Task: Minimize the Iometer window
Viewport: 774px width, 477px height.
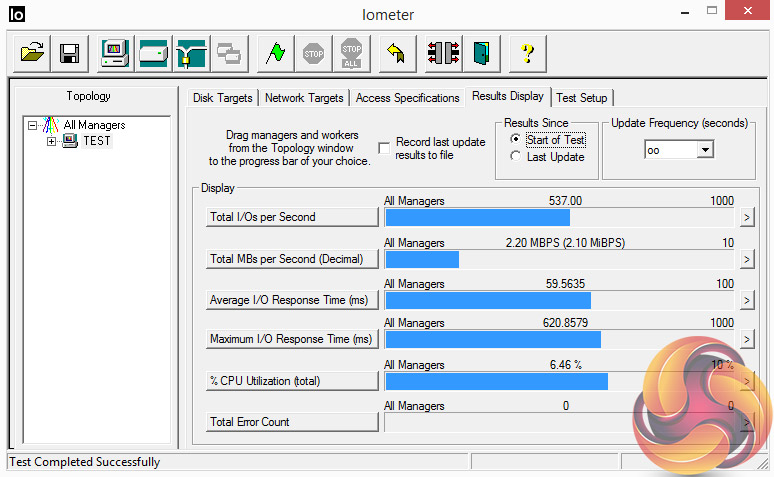Action: point(685,12)
